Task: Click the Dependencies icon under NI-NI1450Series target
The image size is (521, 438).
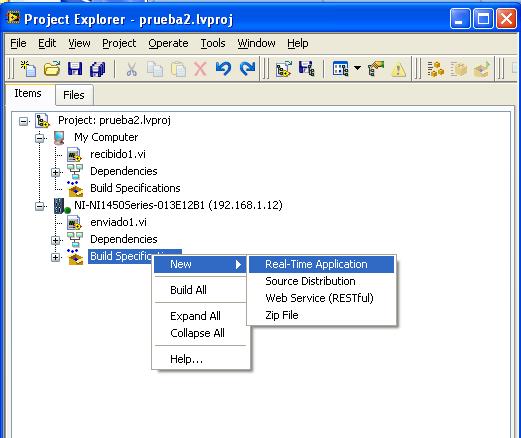Action: [x=75, y=240]
